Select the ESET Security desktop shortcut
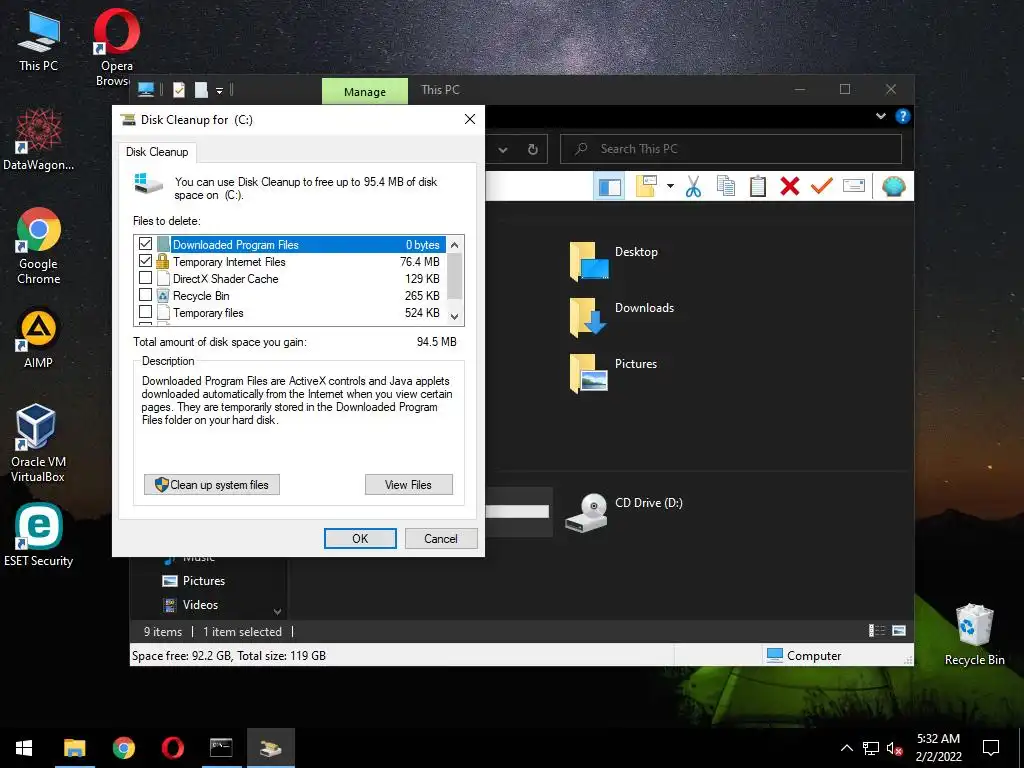Screen dimensions: 1024x768 coord(38,535)
